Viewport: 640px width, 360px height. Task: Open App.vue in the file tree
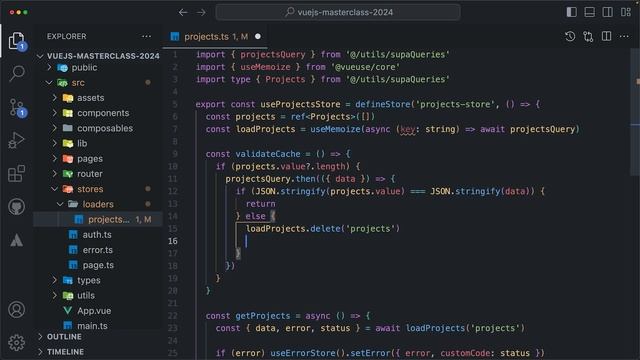98,311
